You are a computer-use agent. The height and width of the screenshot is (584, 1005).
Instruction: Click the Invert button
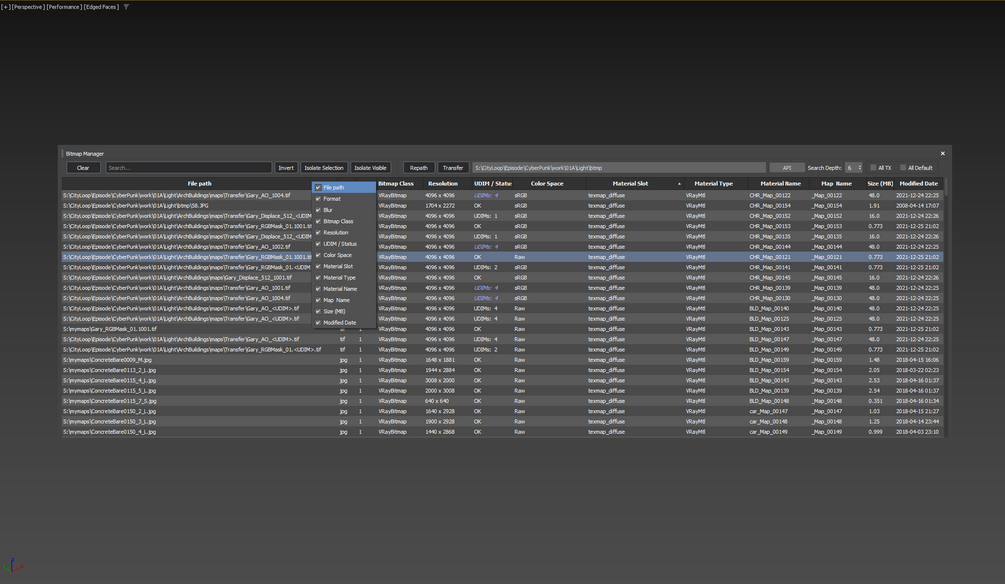click(x=286, y=168)
